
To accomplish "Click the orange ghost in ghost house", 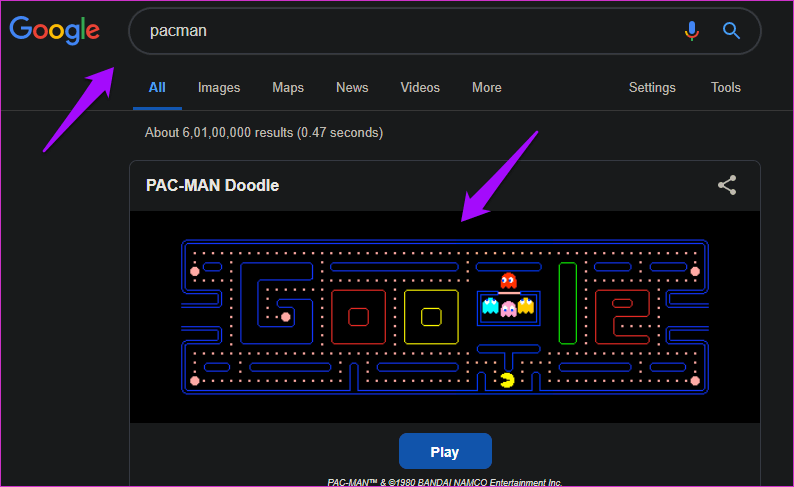I will [526, 306].
